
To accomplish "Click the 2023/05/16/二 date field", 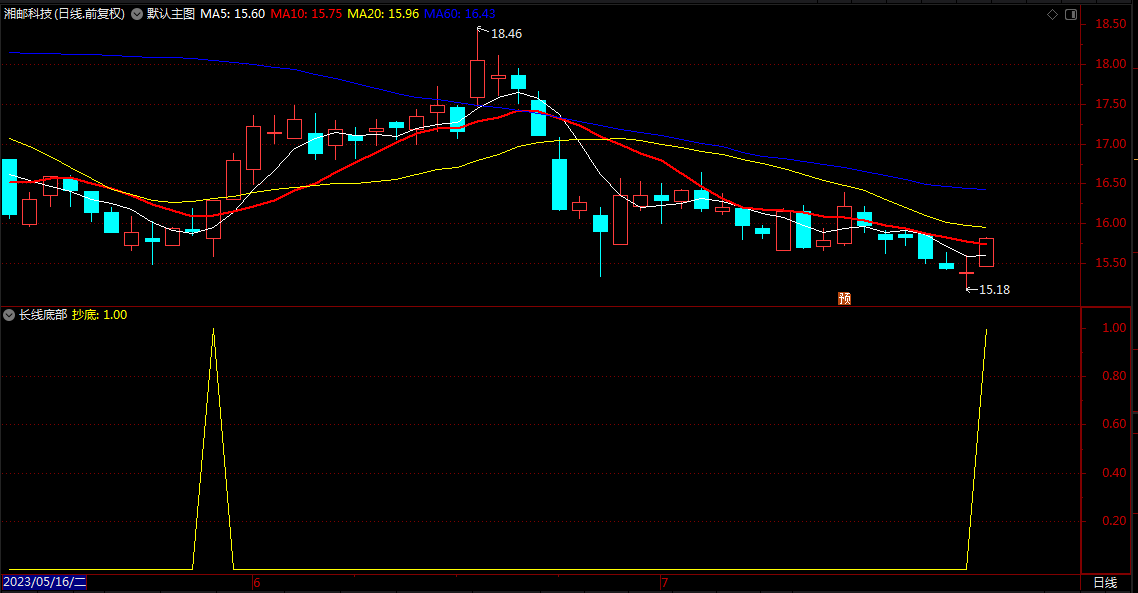I will (44, 582).
